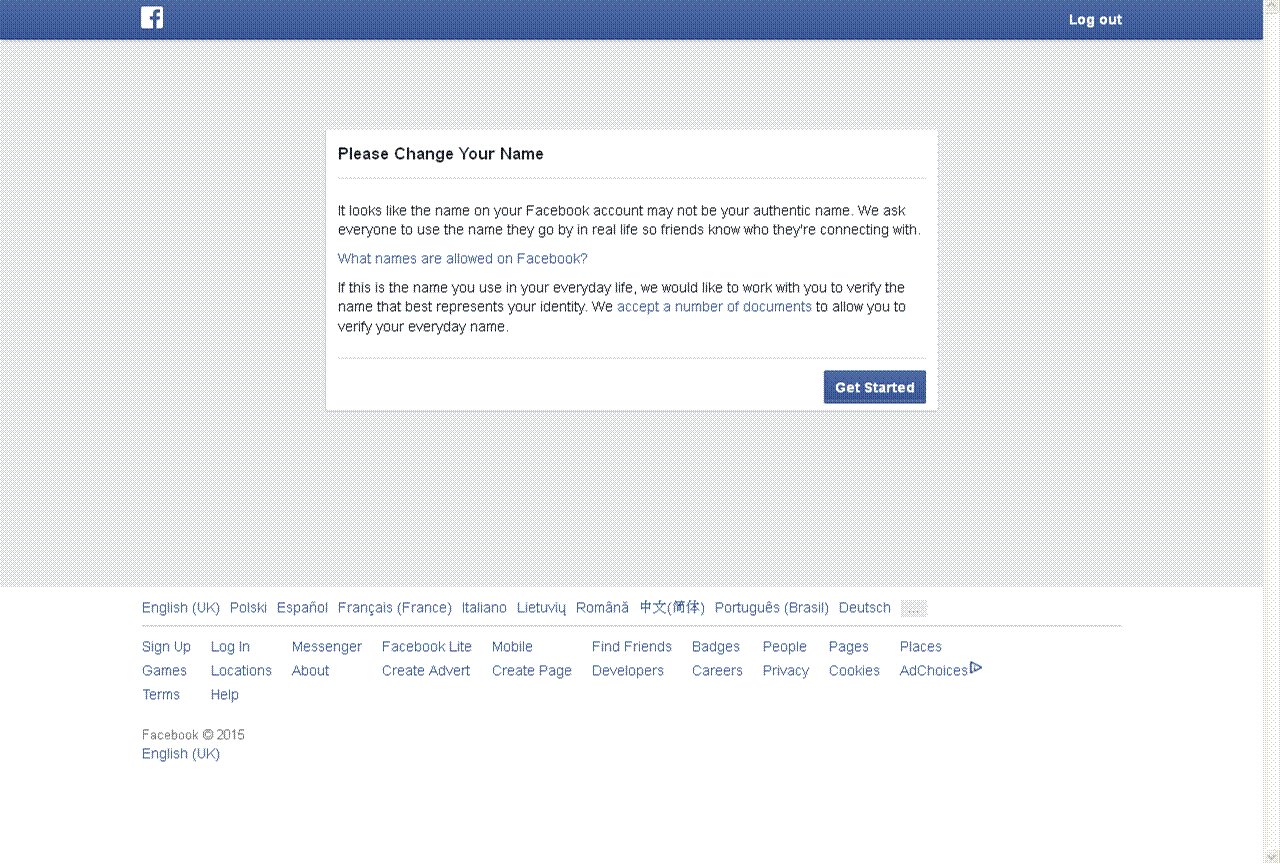Open the Create Advert page

(425, 670)
